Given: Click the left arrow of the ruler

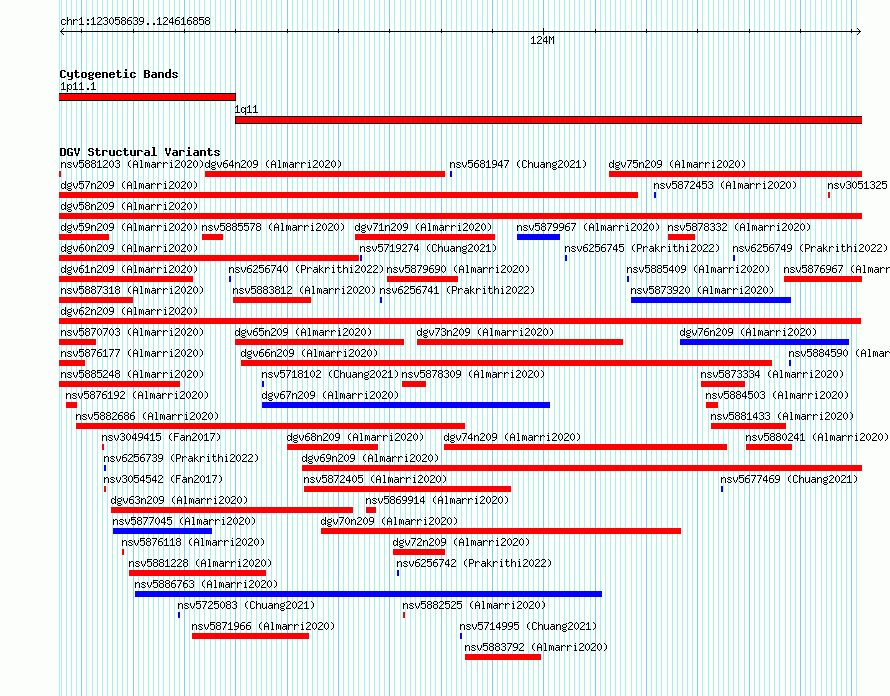Looking at the screenshot, I should tap(62, 32).
